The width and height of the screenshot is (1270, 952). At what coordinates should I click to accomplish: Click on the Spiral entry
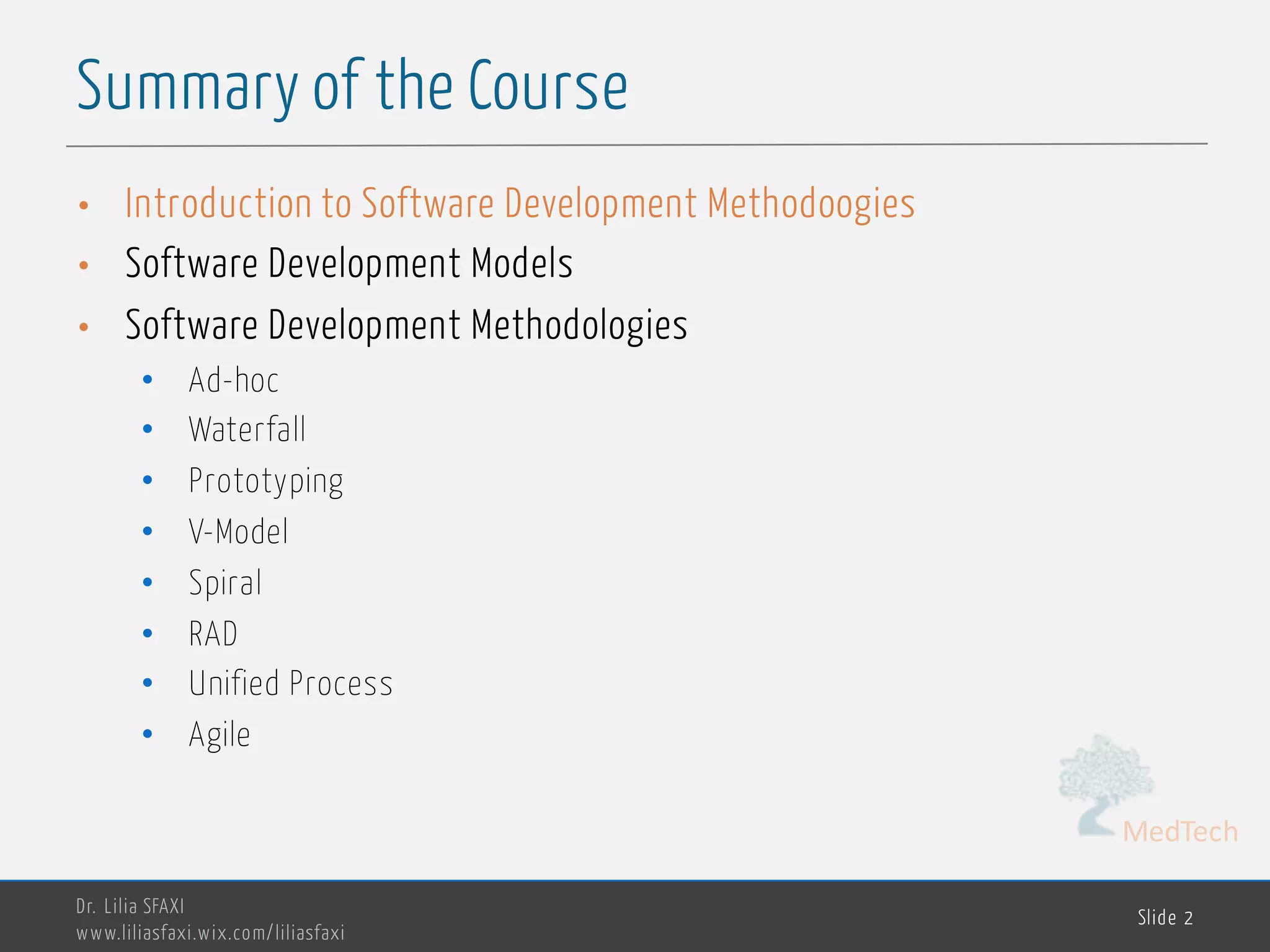point(225,583)
